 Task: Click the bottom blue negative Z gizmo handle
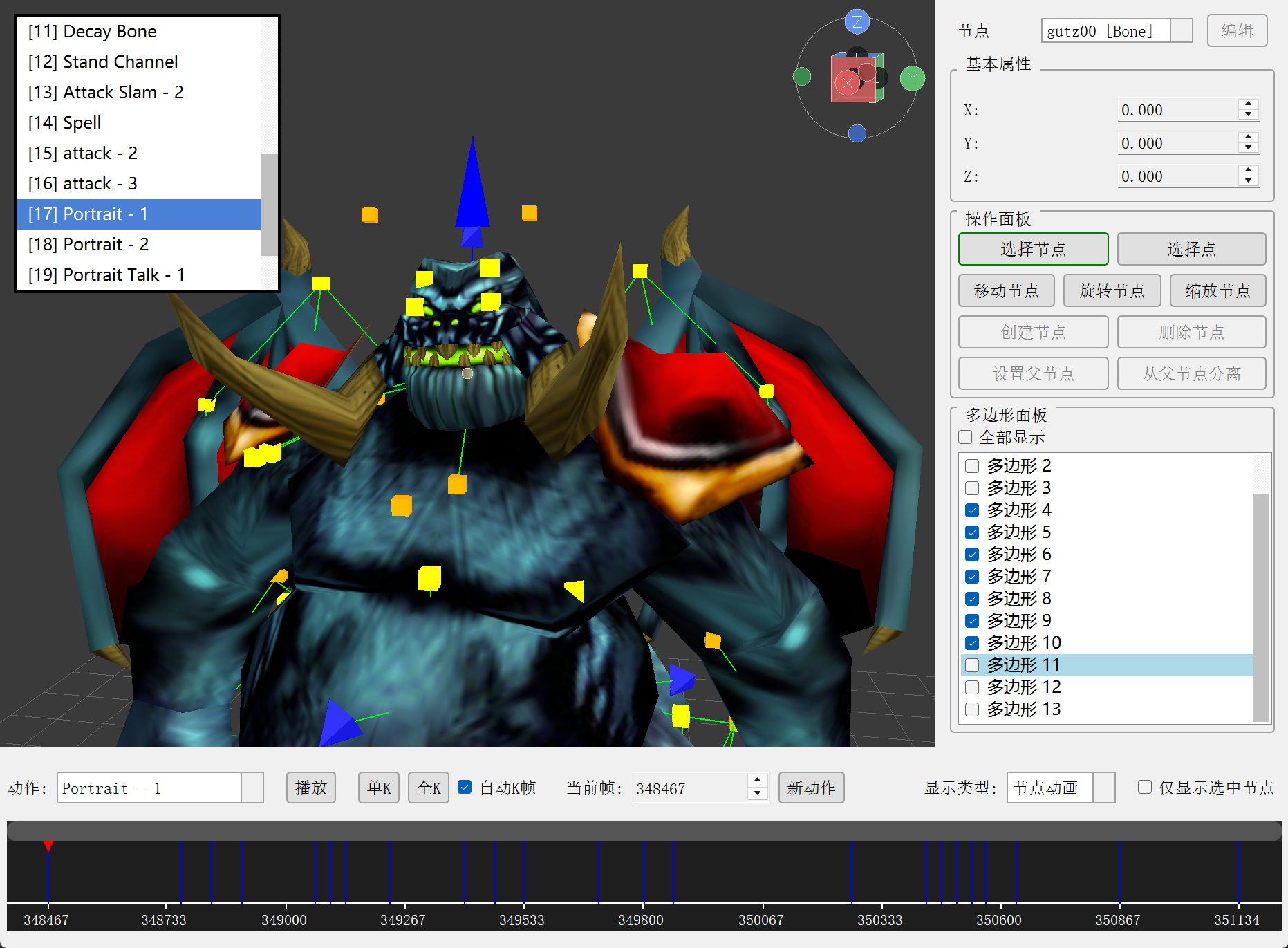click(857, 133)
